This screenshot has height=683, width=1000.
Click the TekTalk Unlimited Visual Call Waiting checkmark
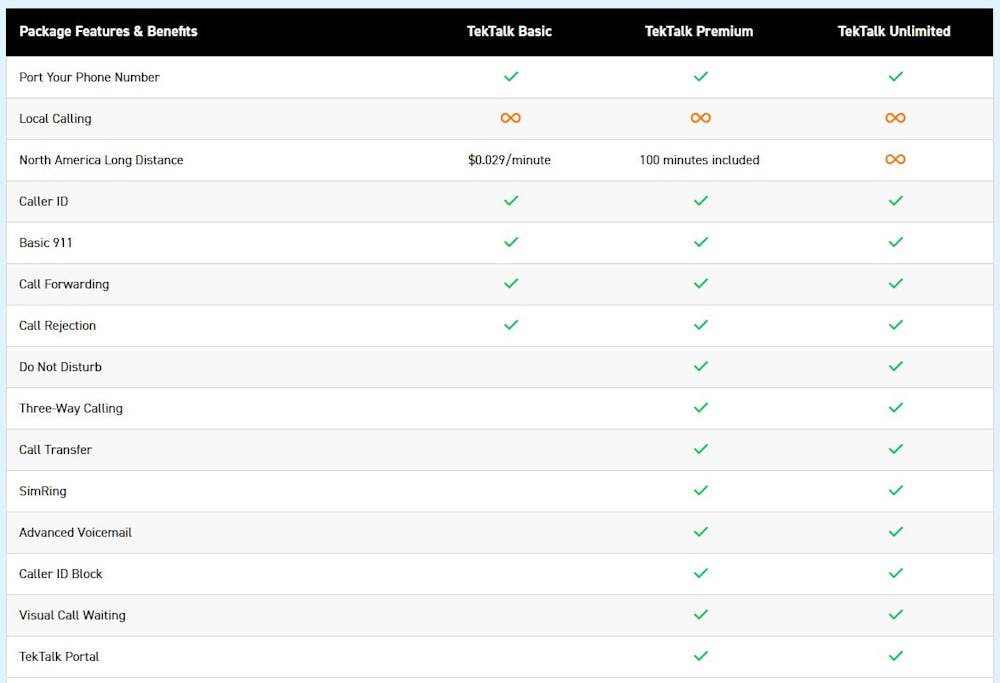point(895,615)
